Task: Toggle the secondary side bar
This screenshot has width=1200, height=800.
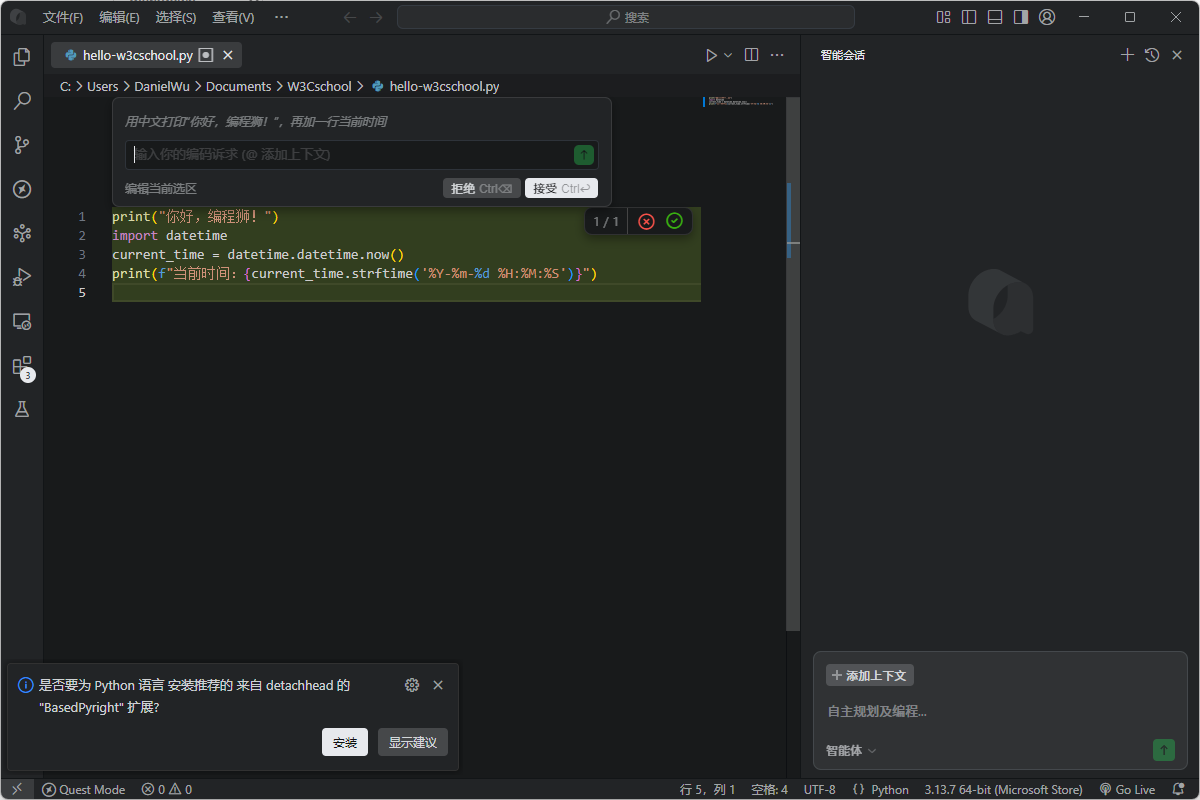Action: click(x=1021, y=17)
